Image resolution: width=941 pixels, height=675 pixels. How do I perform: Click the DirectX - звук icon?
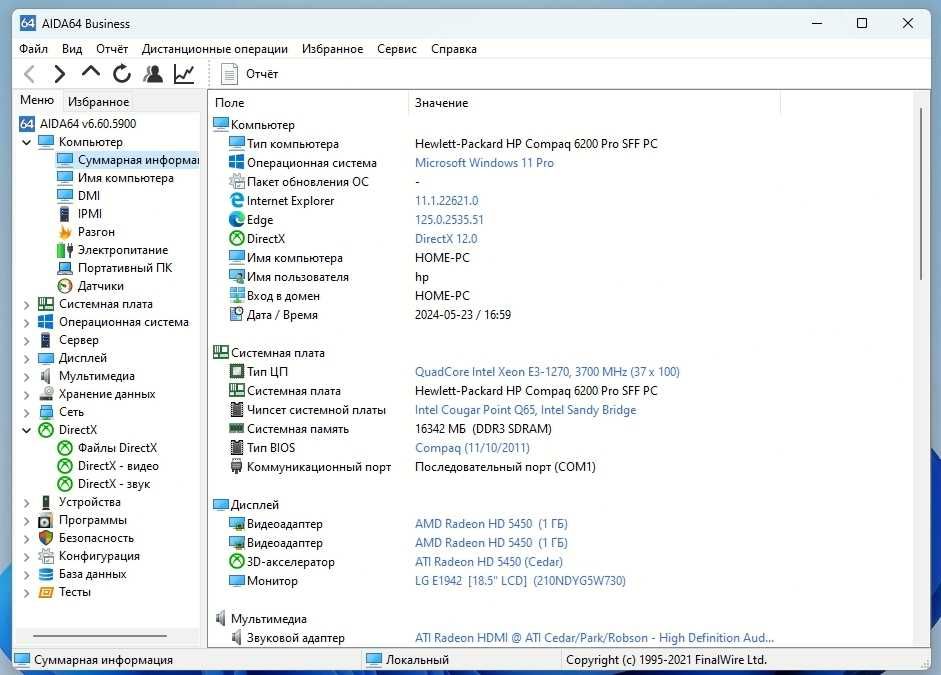pyautogui.click(x=65, y=484)
